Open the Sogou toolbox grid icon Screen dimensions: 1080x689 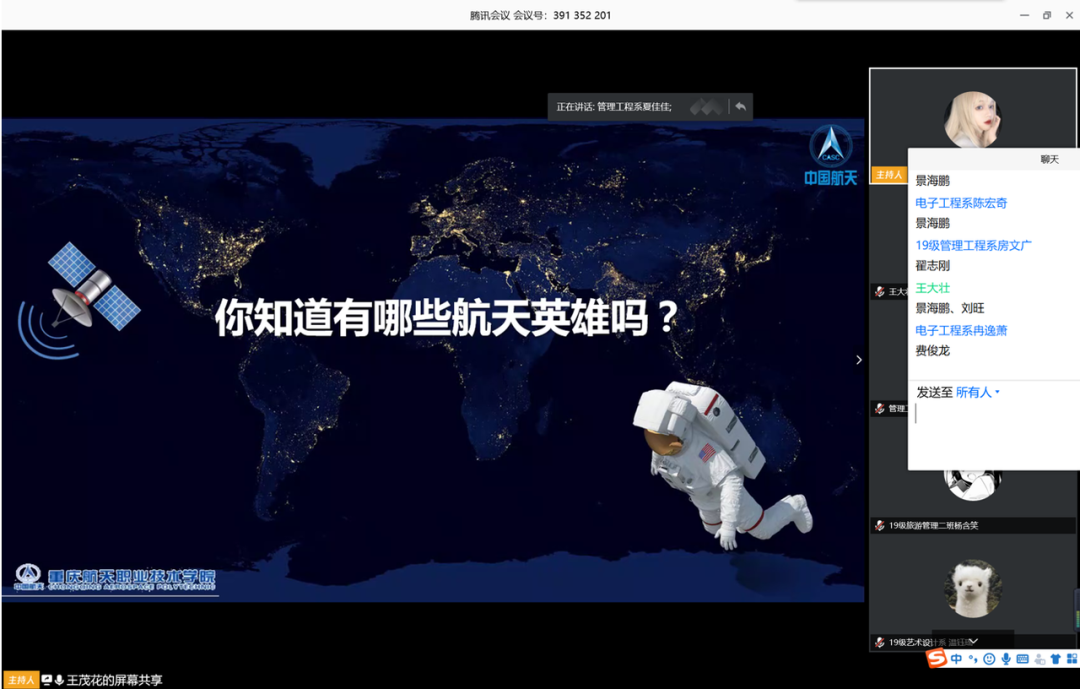coord(1071,659)
